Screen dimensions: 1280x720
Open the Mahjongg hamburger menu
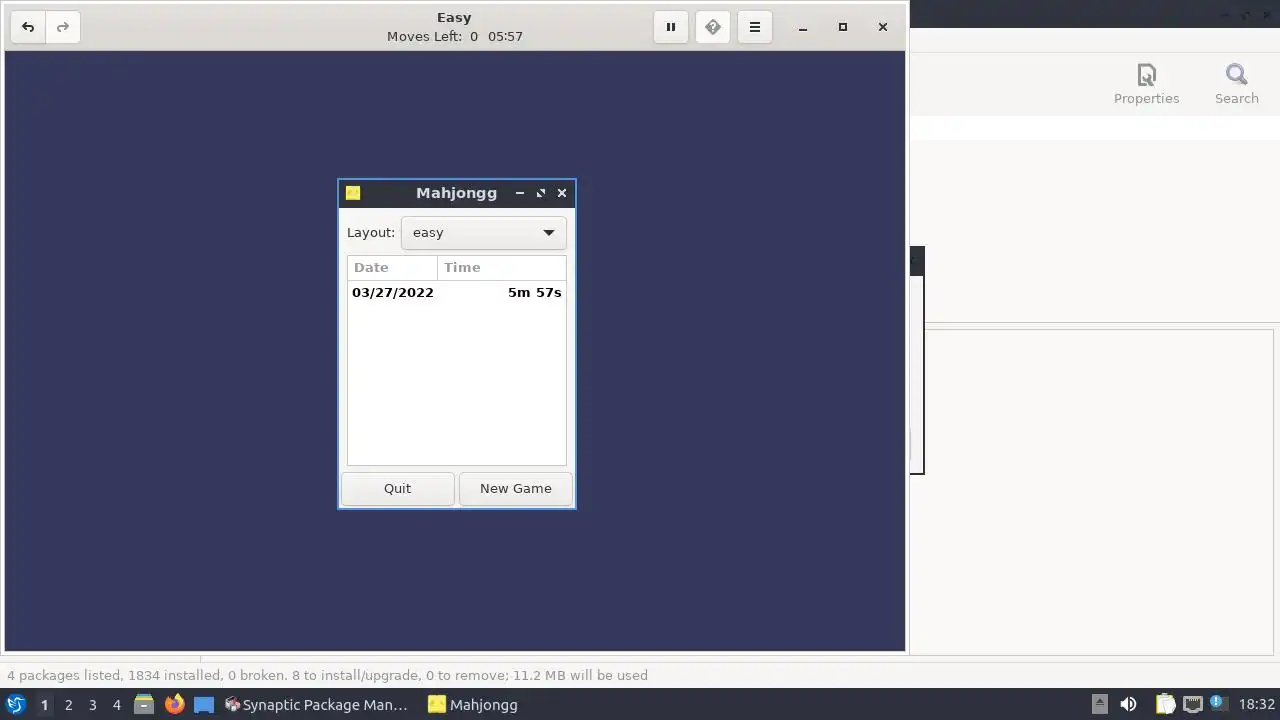(755, 27)
